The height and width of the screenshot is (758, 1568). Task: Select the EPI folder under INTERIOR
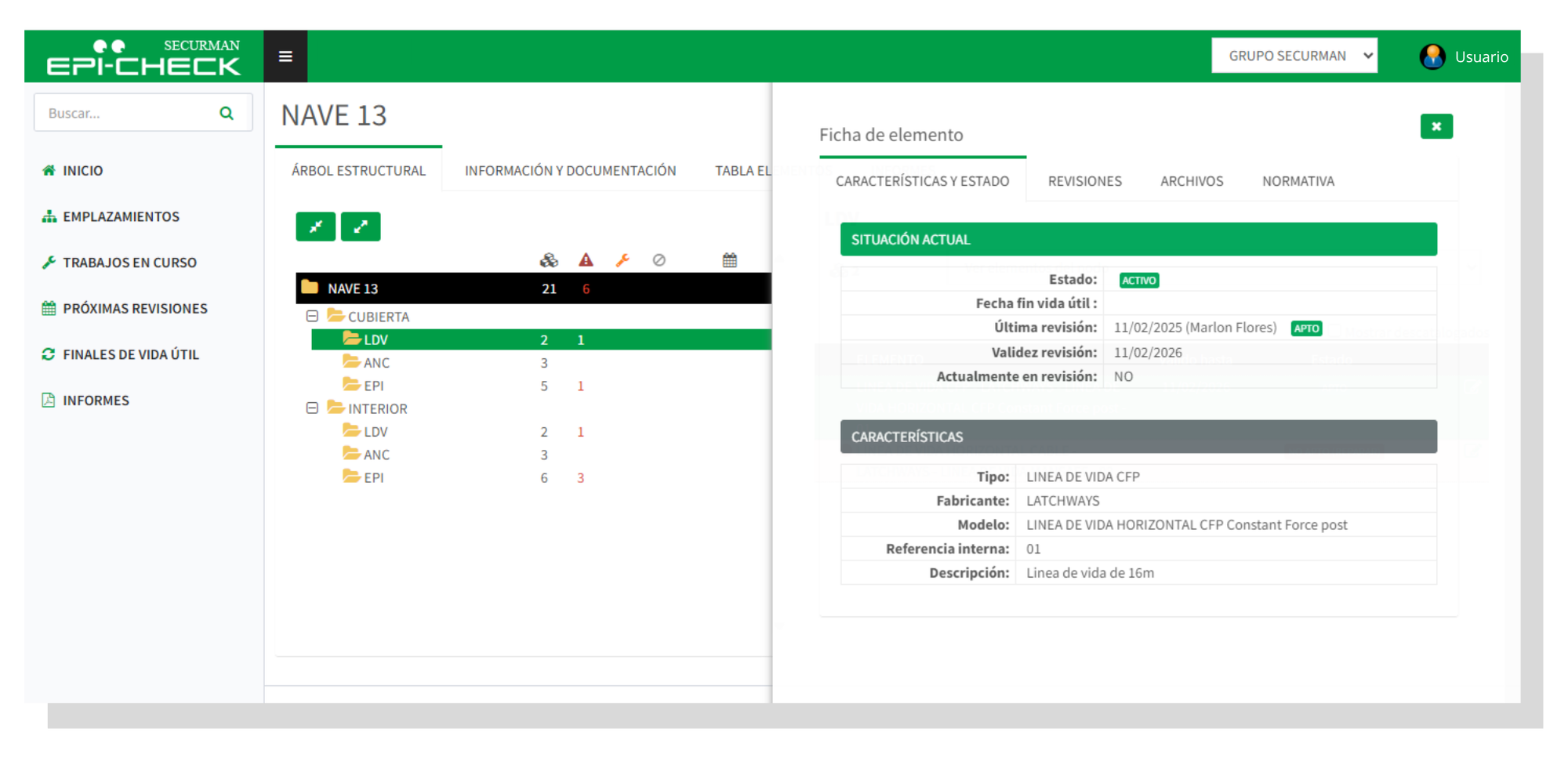coord(373,477)
